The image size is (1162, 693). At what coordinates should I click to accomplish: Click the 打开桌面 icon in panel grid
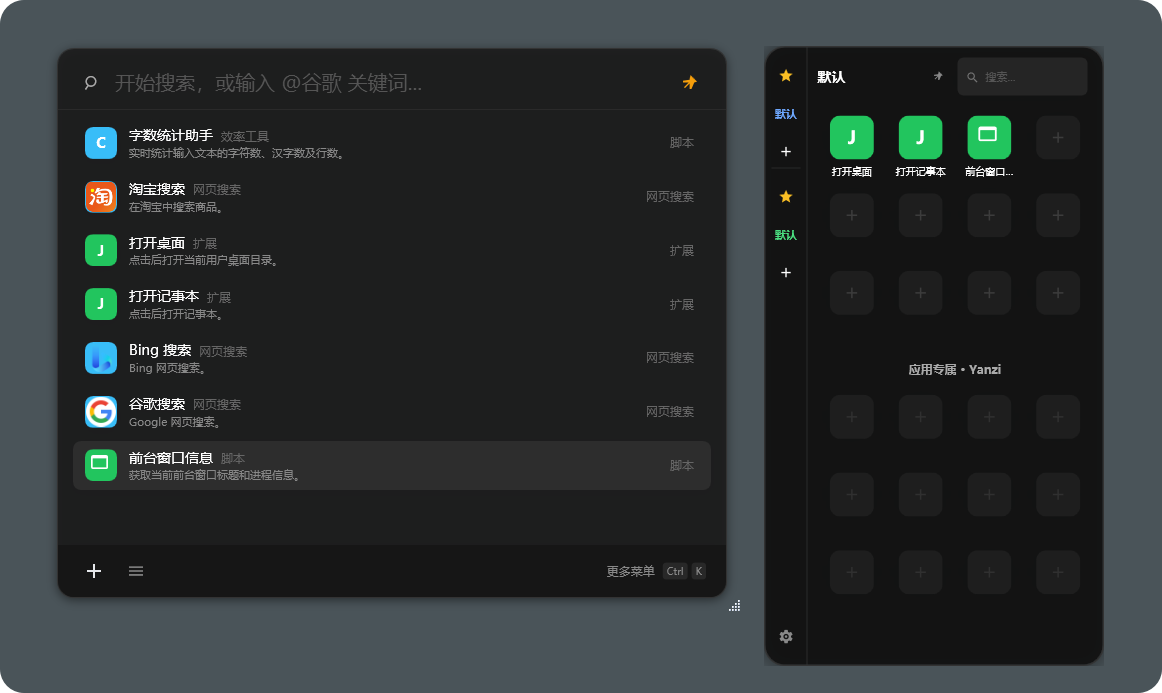pos(851,137)
